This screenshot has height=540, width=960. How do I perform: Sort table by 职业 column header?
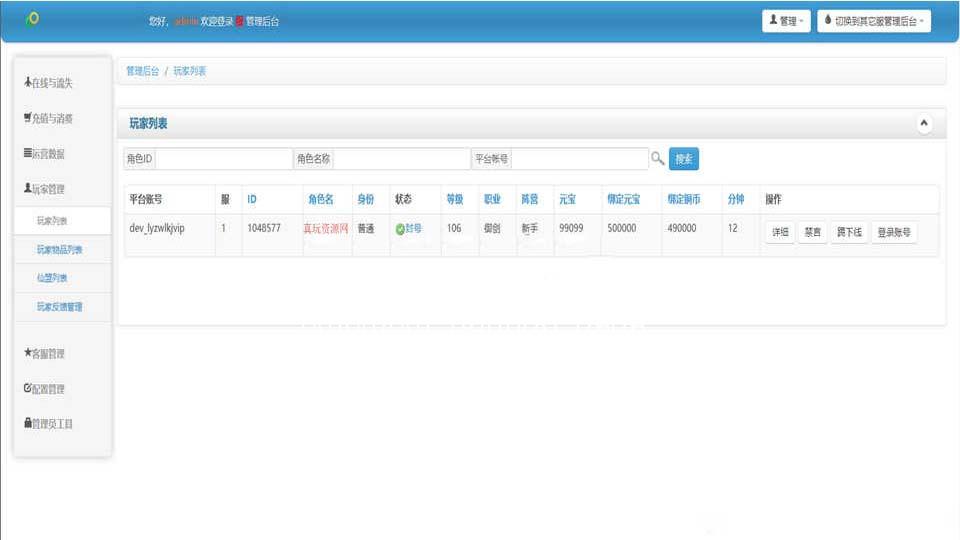point(492,199)
